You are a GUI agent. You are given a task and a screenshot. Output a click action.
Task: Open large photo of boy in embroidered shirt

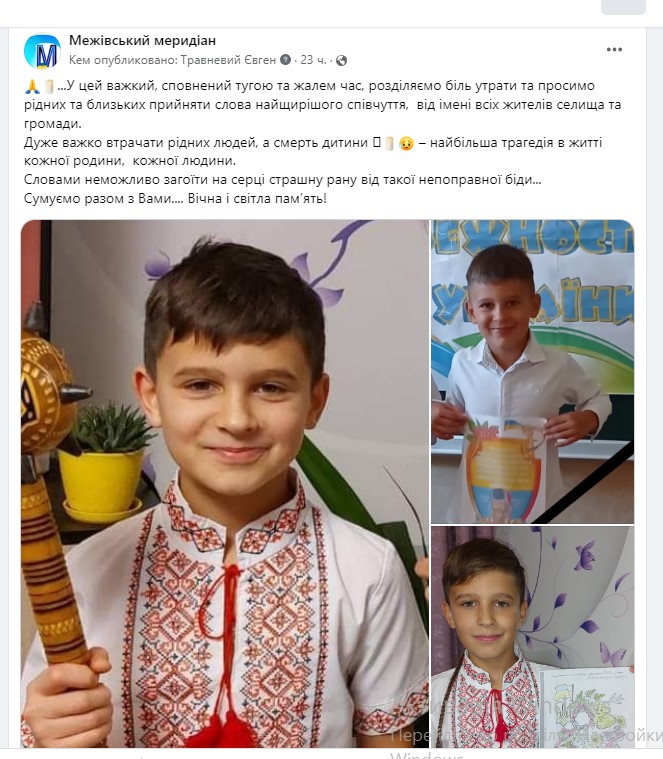pyautogui.click(x=225, y=483)
